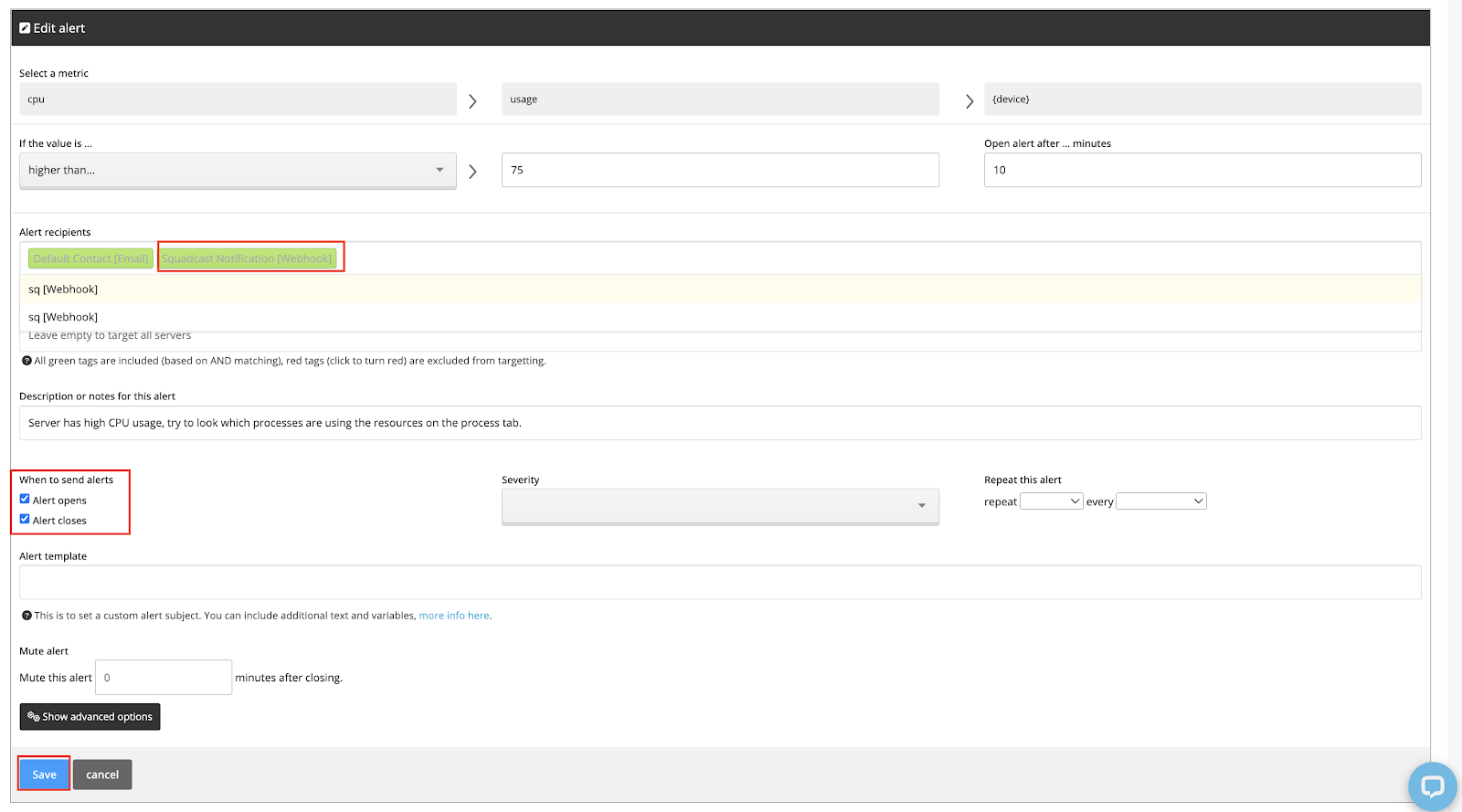Click the Squadcast Notification [Webhook] recipient tag

[248, 258]
